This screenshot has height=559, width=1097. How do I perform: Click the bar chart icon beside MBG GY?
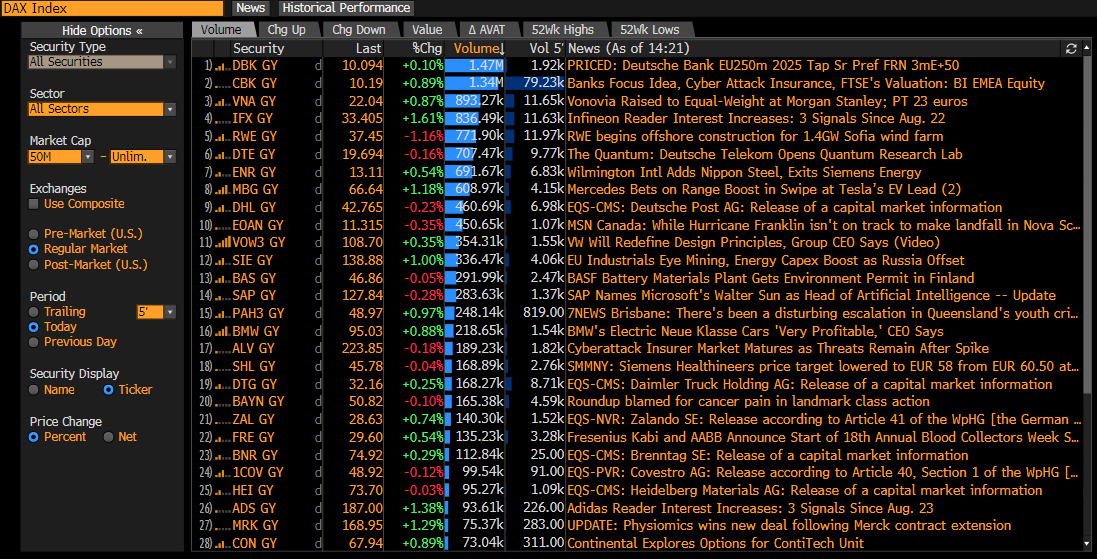(x=222, y=190)
